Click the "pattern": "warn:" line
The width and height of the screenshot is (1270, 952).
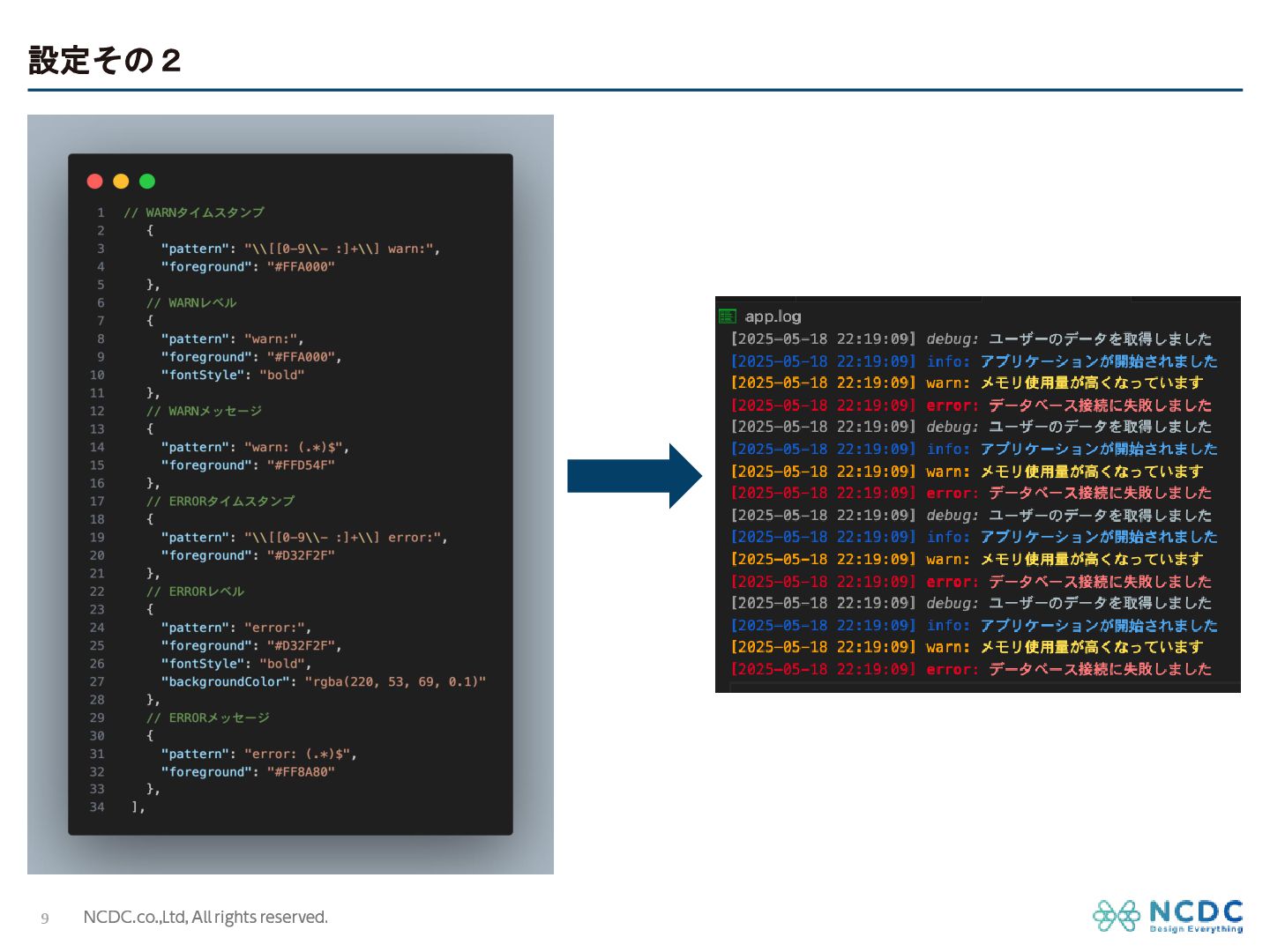click(232, 339)
